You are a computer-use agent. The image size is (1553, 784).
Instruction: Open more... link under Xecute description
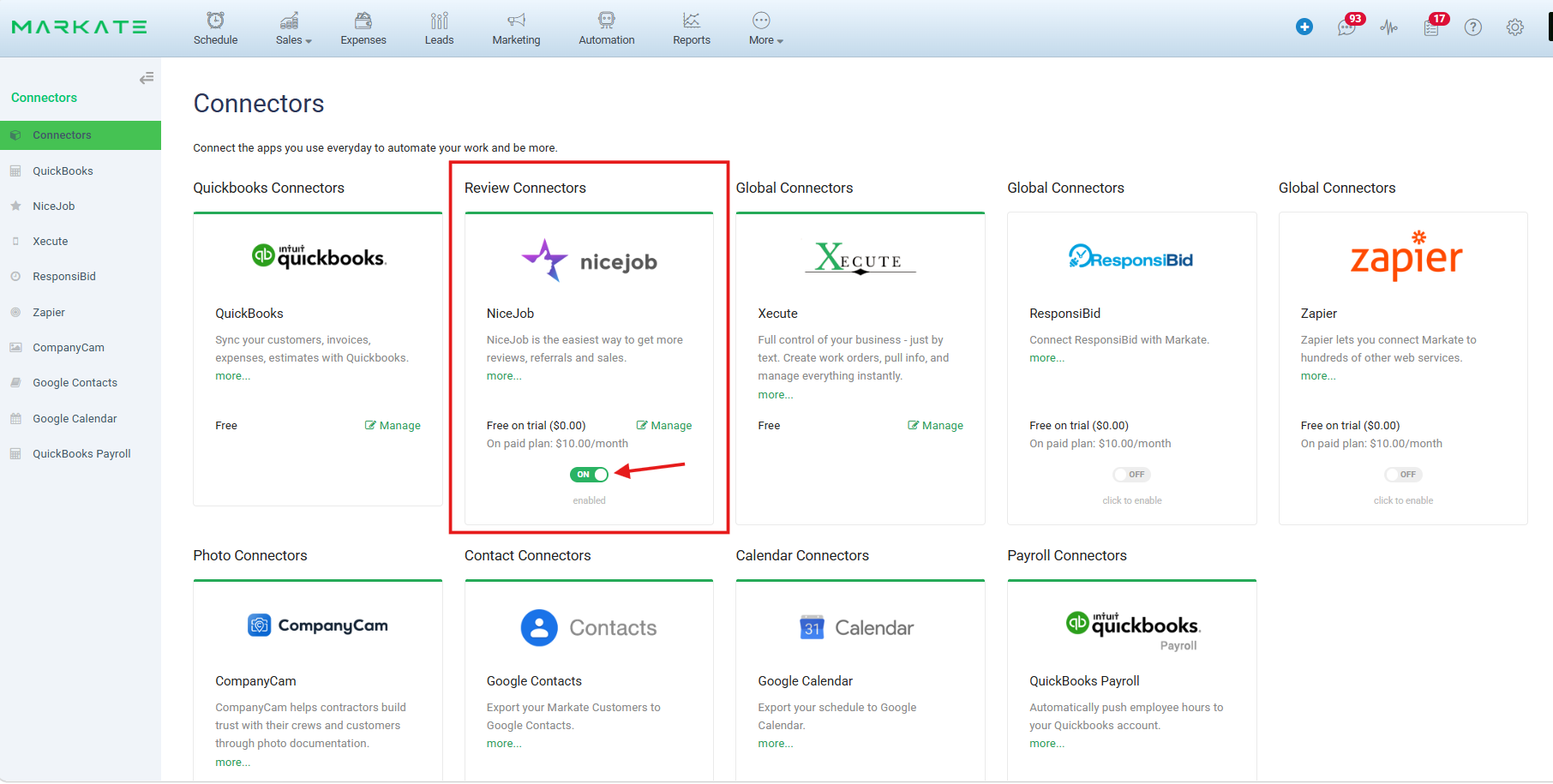click(x=776, y=395)
